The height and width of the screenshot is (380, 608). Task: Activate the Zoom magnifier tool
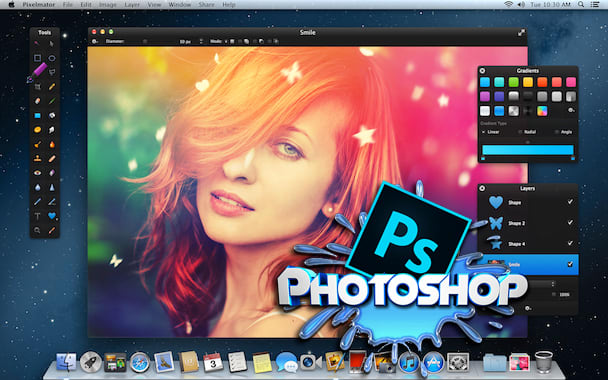click(37, 230)
